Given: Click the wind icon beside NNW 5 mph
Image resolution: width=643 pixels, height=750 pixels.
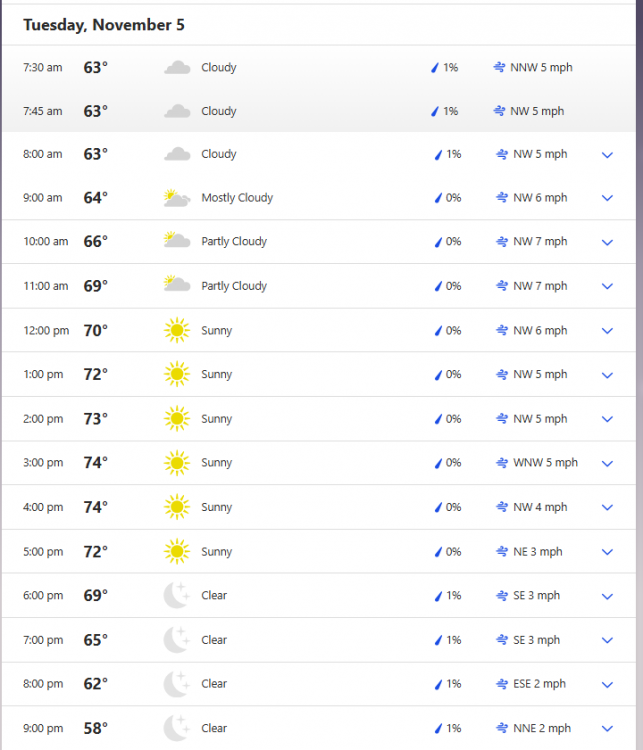Looking at the screenshot, I should (500, 68).
